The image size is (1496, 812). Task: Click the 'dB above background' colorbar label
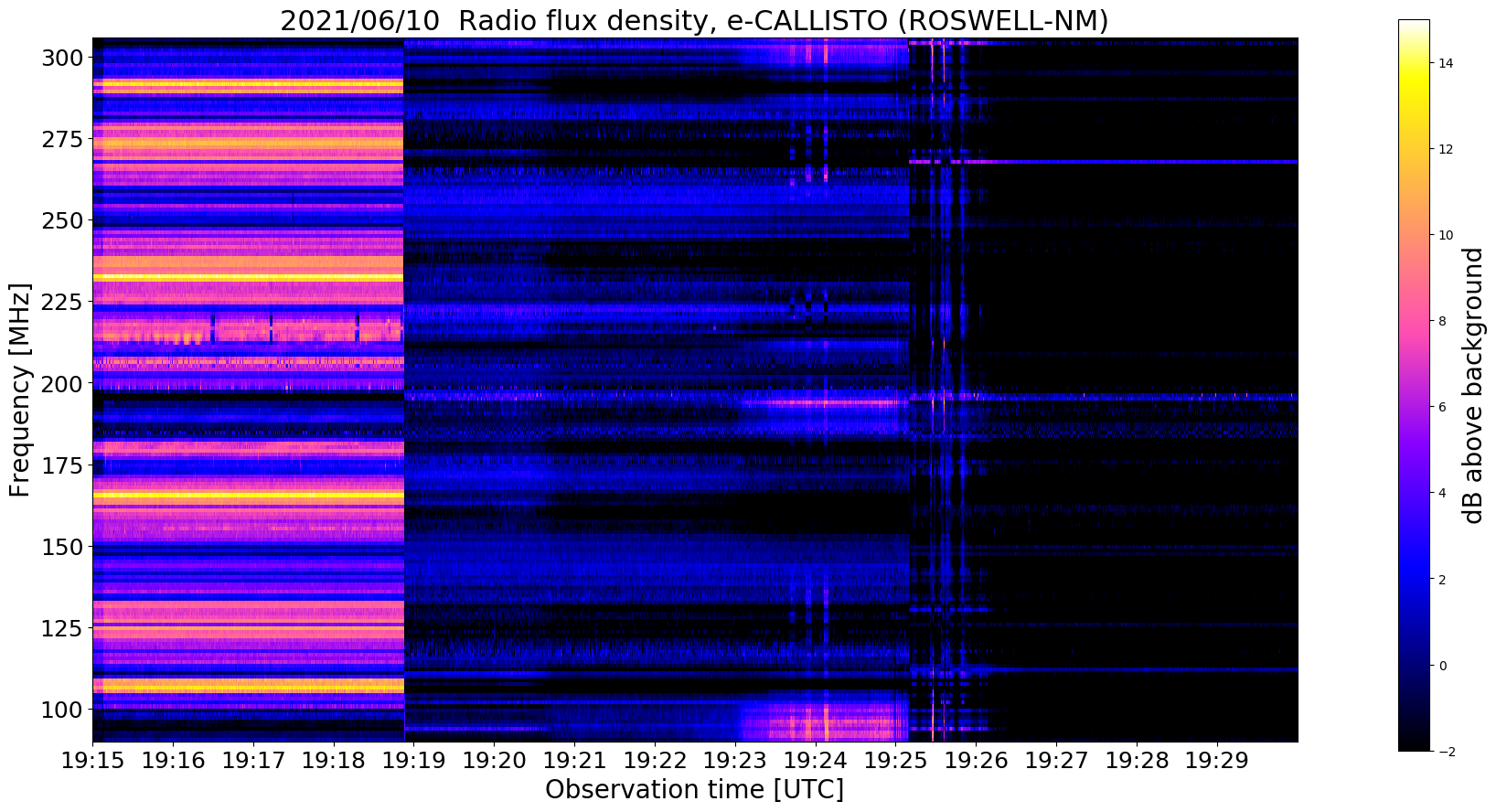coord(1473,385)
